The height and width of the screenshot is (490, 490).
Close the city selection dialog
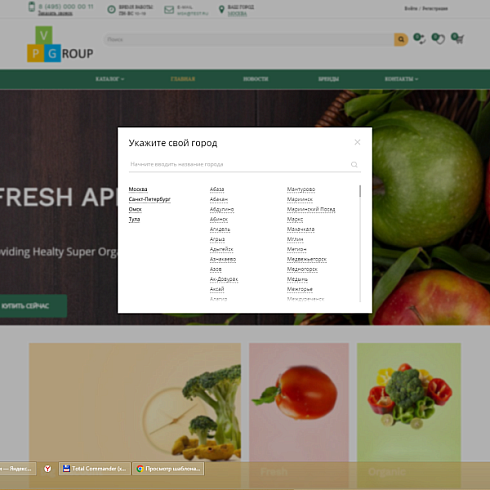click(357, 142)
